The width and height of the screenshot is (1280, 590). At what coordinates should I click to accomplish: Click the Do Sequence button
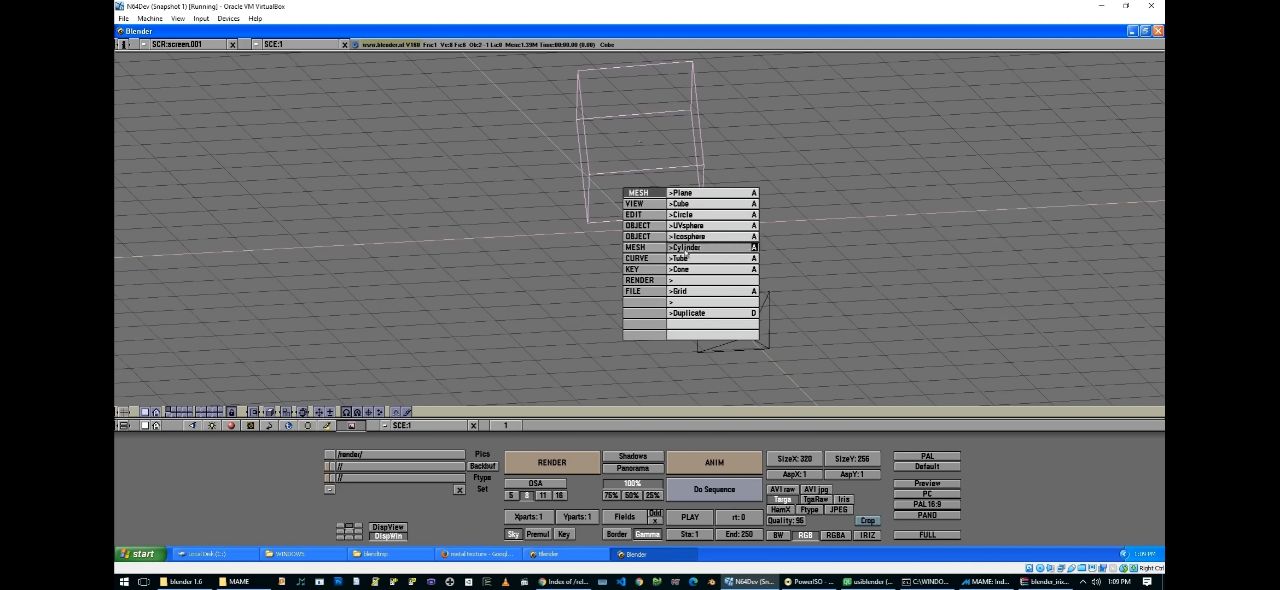pyautogui.click(x=714, y=489)
